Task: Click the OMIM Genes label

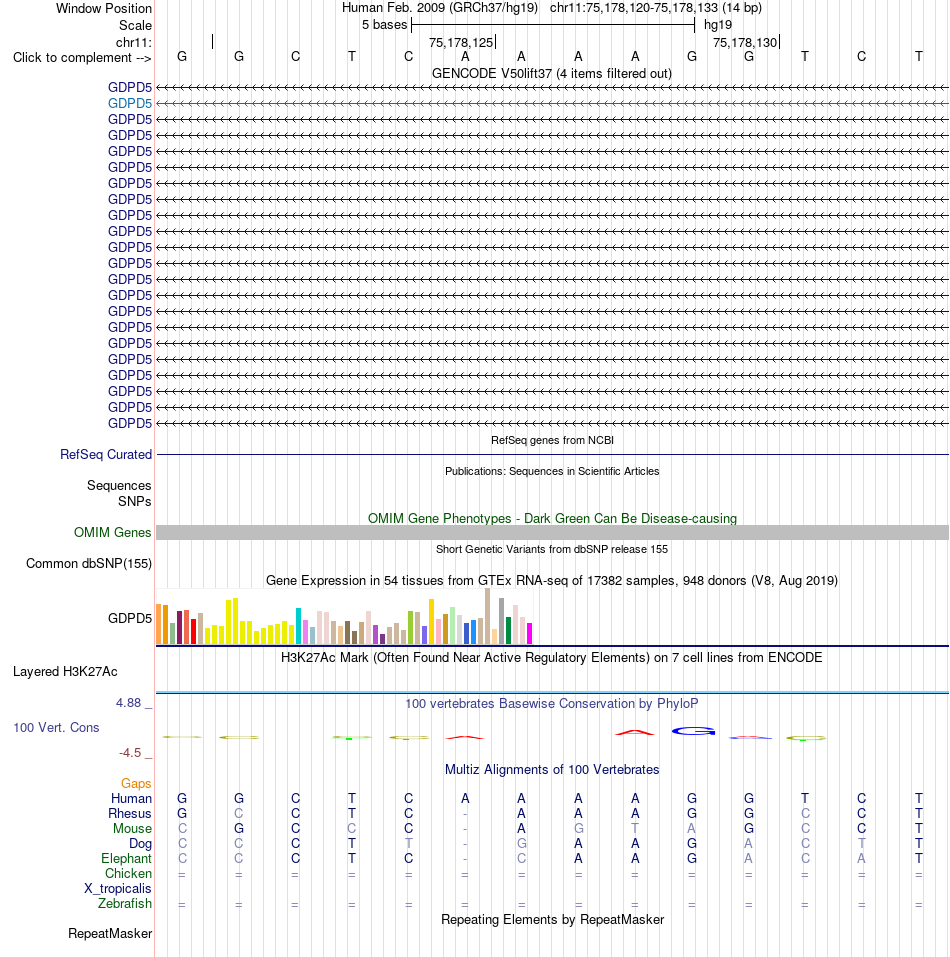Action: click(113, 532)
